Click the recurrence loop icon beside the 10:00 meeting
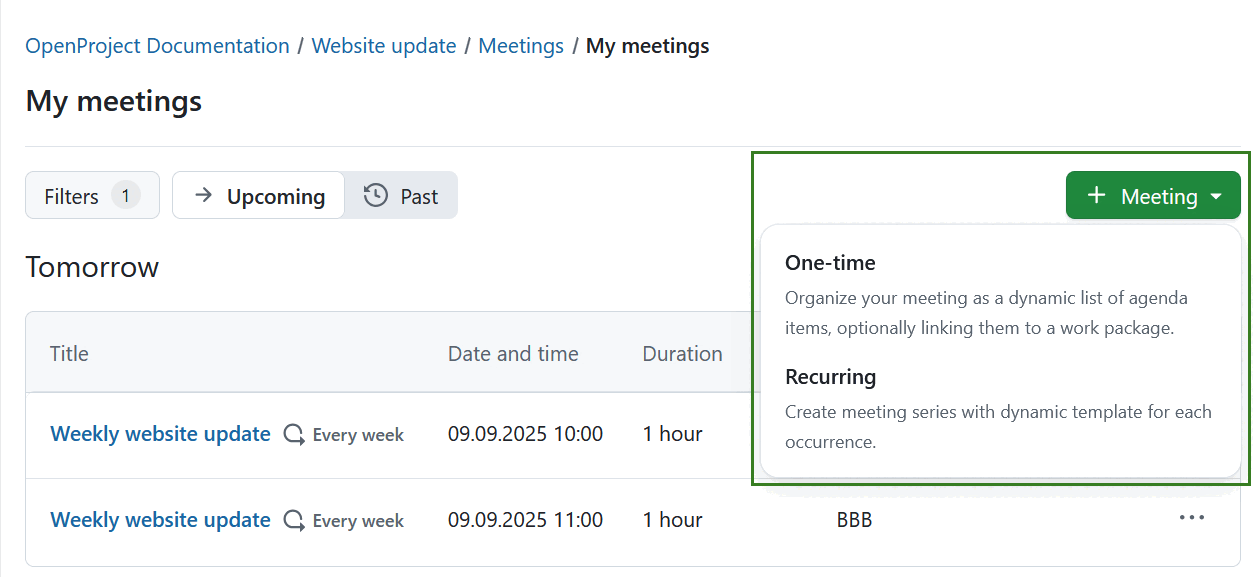This screenshot has width=1255, height=577. tap(292, 434)
